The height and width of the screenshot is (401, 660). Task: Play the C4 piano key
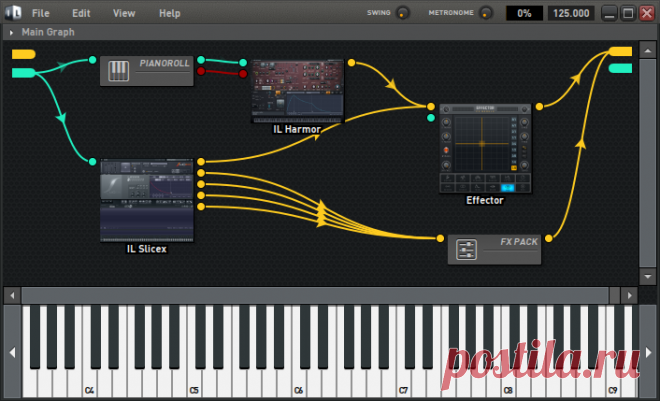[89, 385]
